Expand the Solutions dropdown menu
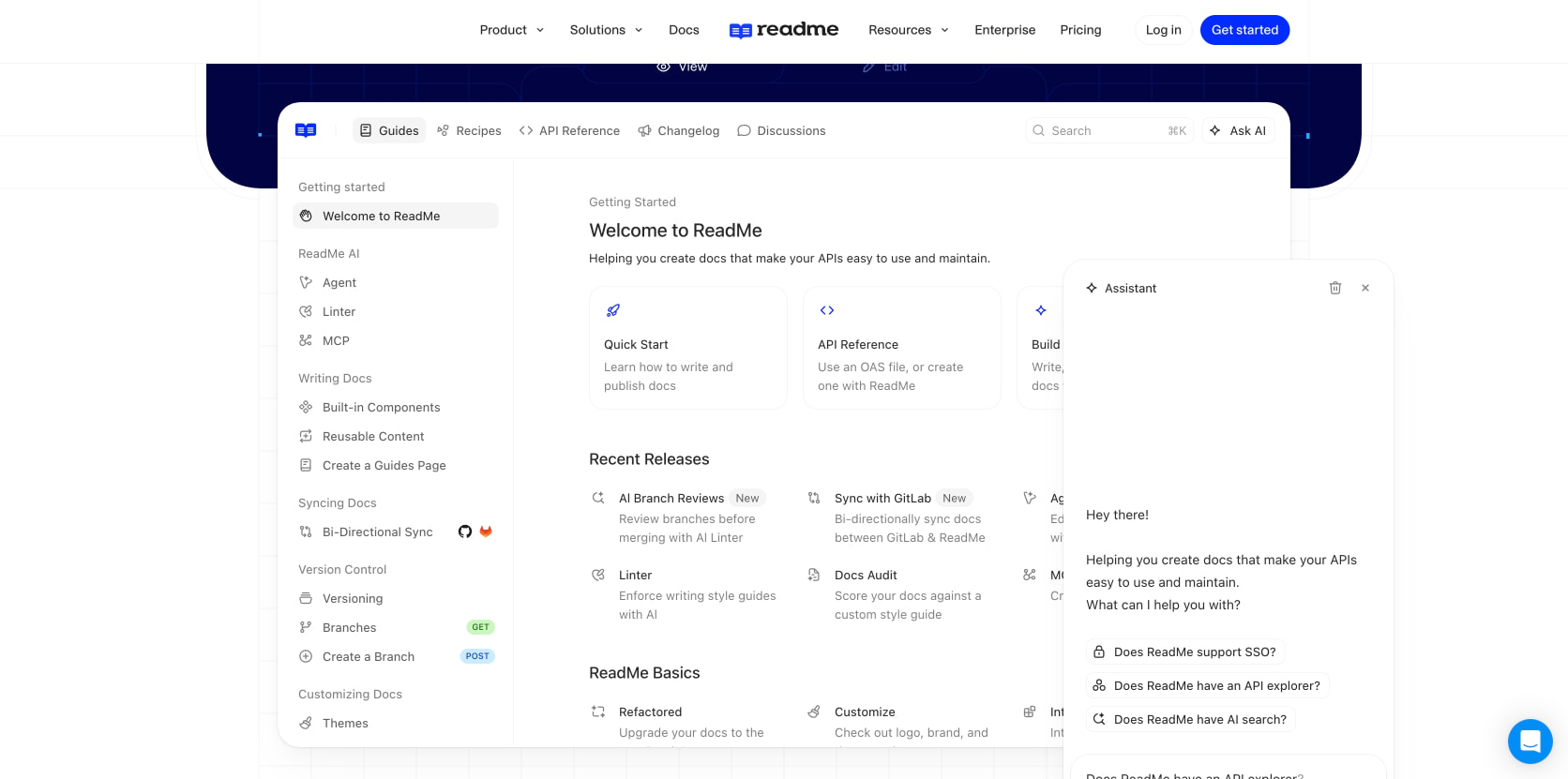This screenshot has height=779, width=1568. 607,30
